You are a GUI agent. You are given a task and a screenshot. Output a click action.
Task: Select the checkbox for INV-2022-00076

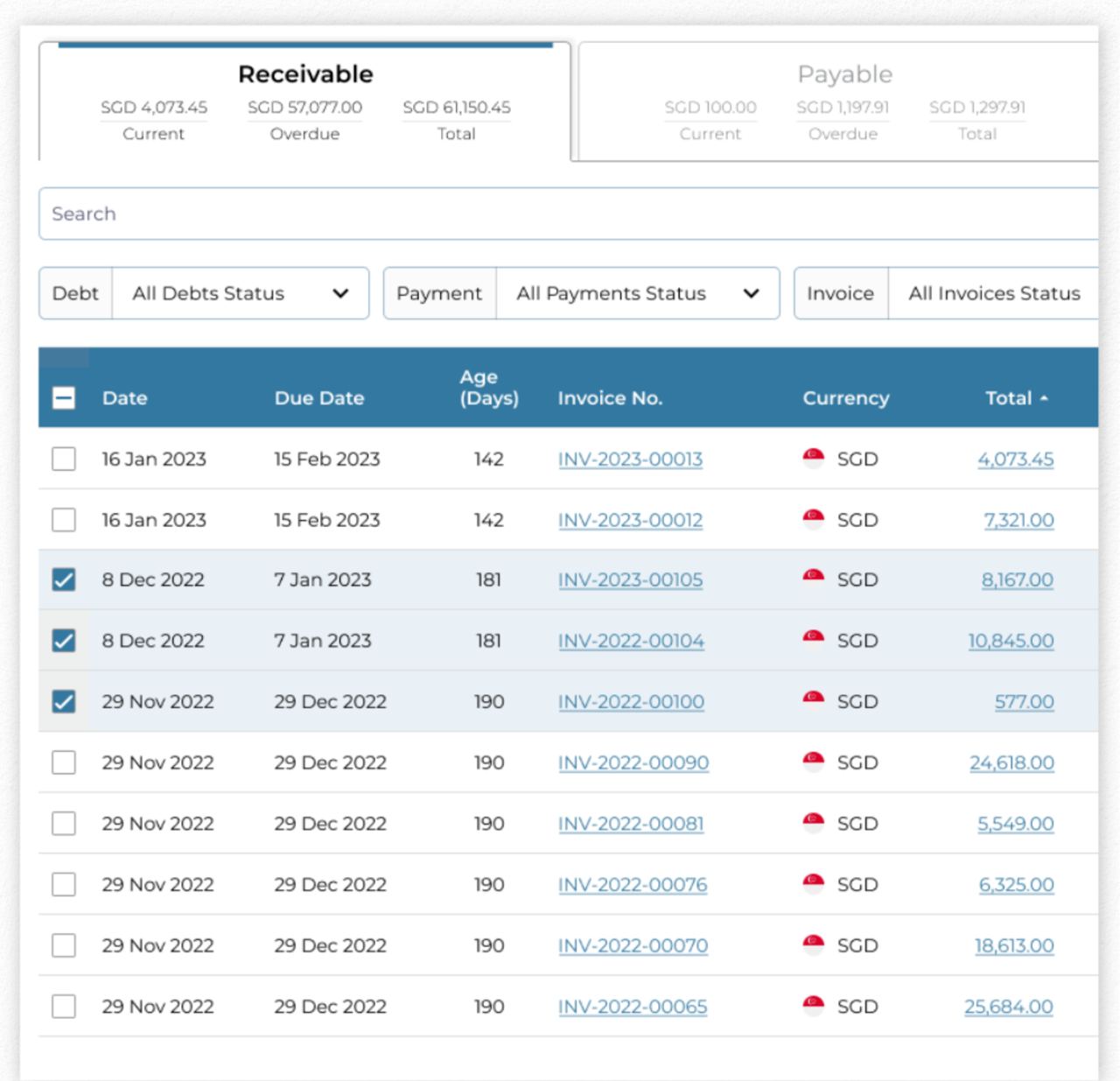point(63,884)
